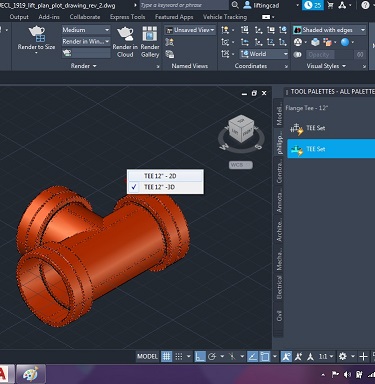The width and height of the screenshot is (375, 384).
Task: Click the blue globe icon in Visual Styles
Action: [x=345, y=42]
